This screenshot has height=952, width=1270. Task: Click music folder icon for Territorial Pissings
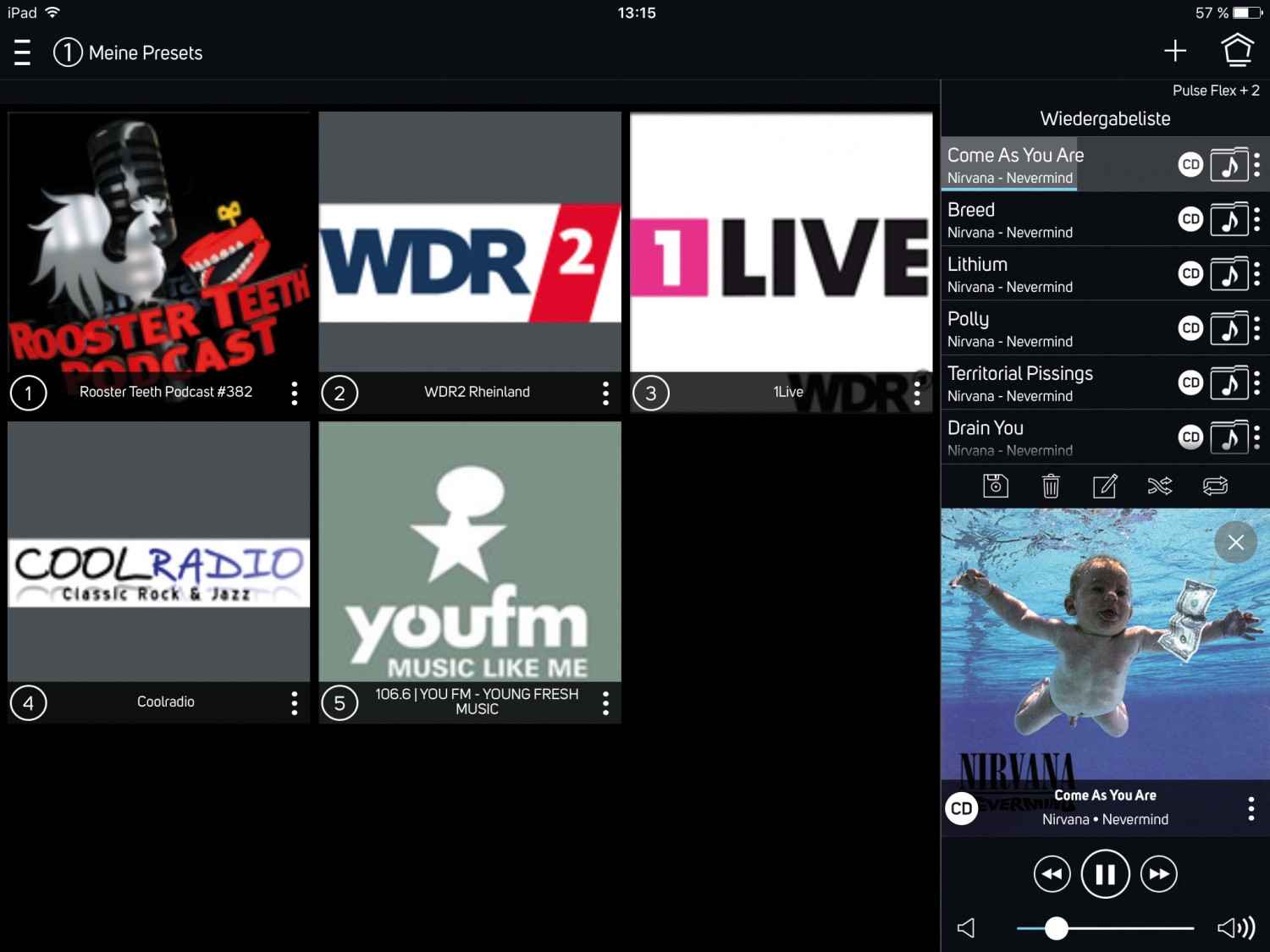click(x=1229, y=382)
